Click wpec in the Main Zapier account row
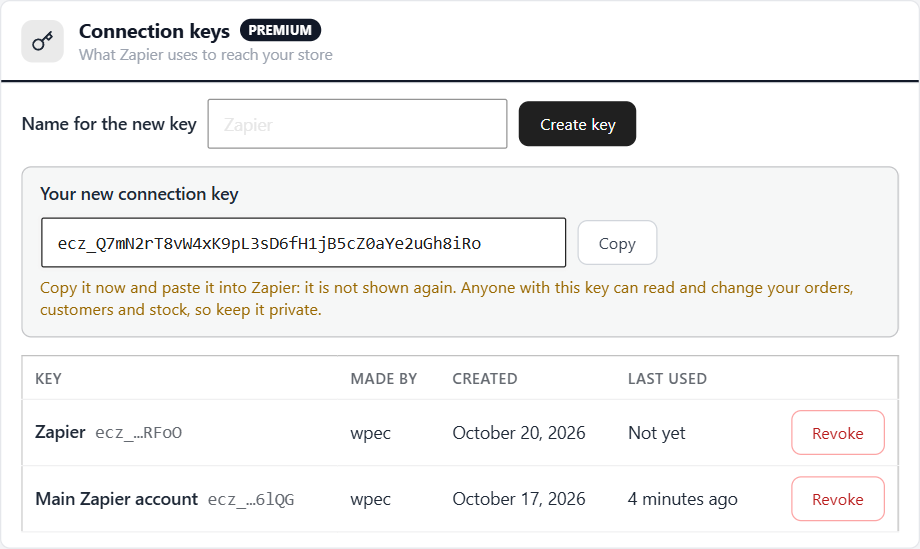The width and height of the screenshot is (920, 549). point(370,500)
